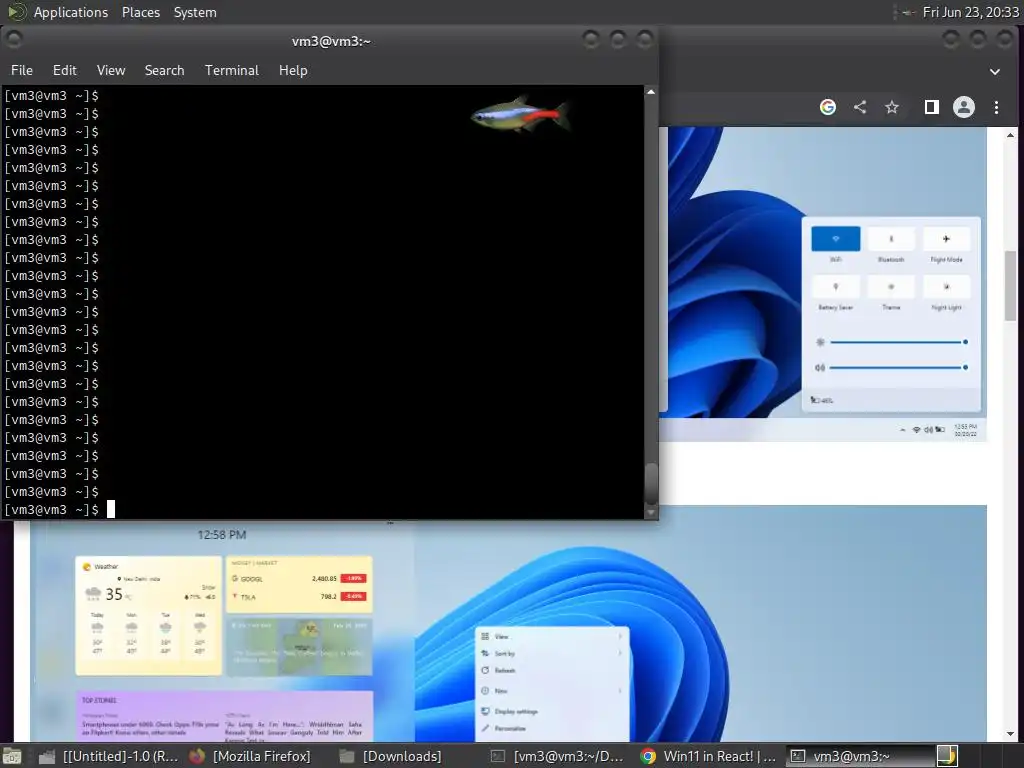Click Chrome's page scrollbar thumb
Viewport: 1024px width, 768px height.
pyautogui.click(x=1010, y=285)
